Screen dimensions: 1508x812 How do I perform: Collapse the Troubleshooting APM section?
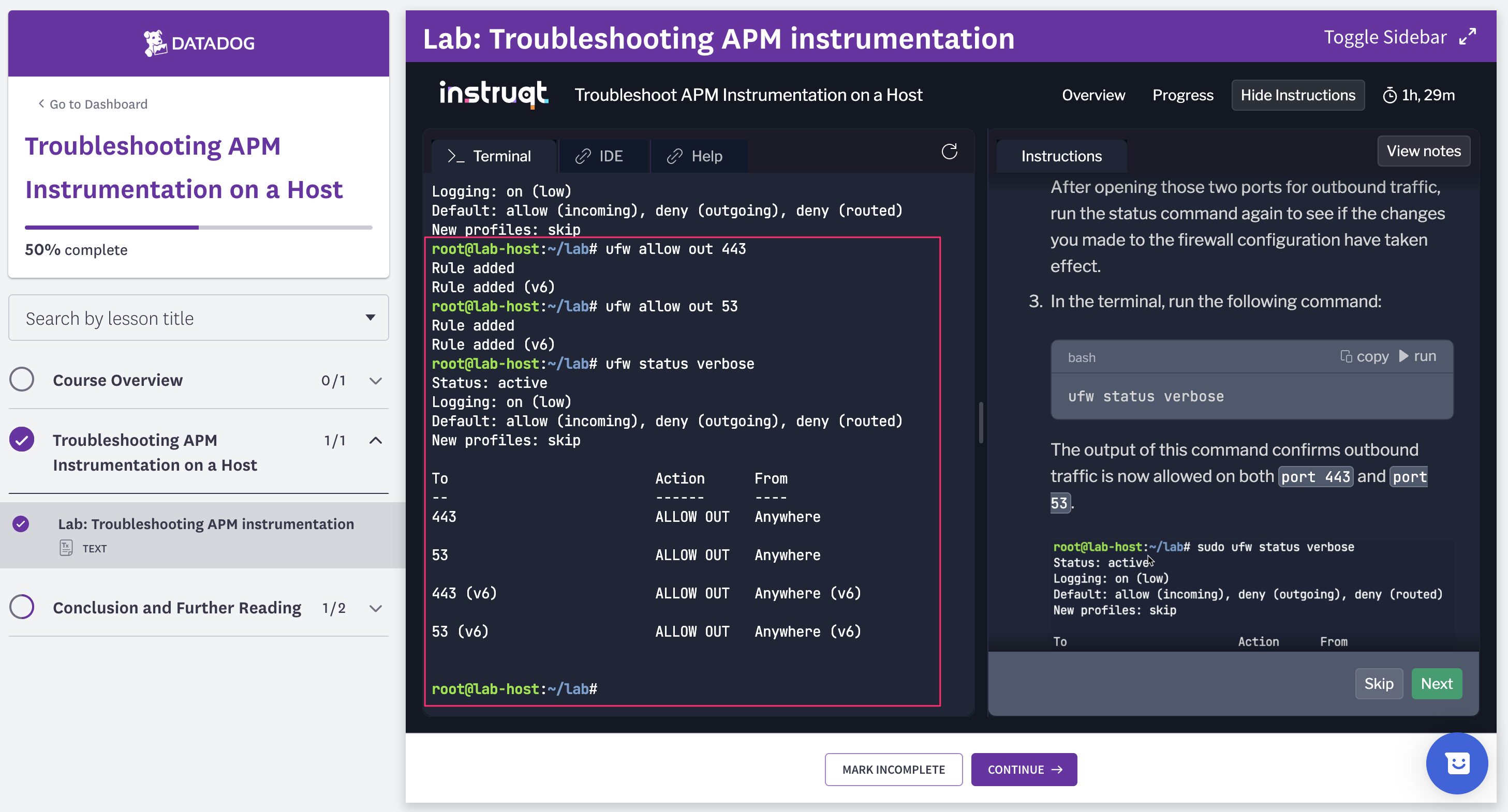coord(376,441)
